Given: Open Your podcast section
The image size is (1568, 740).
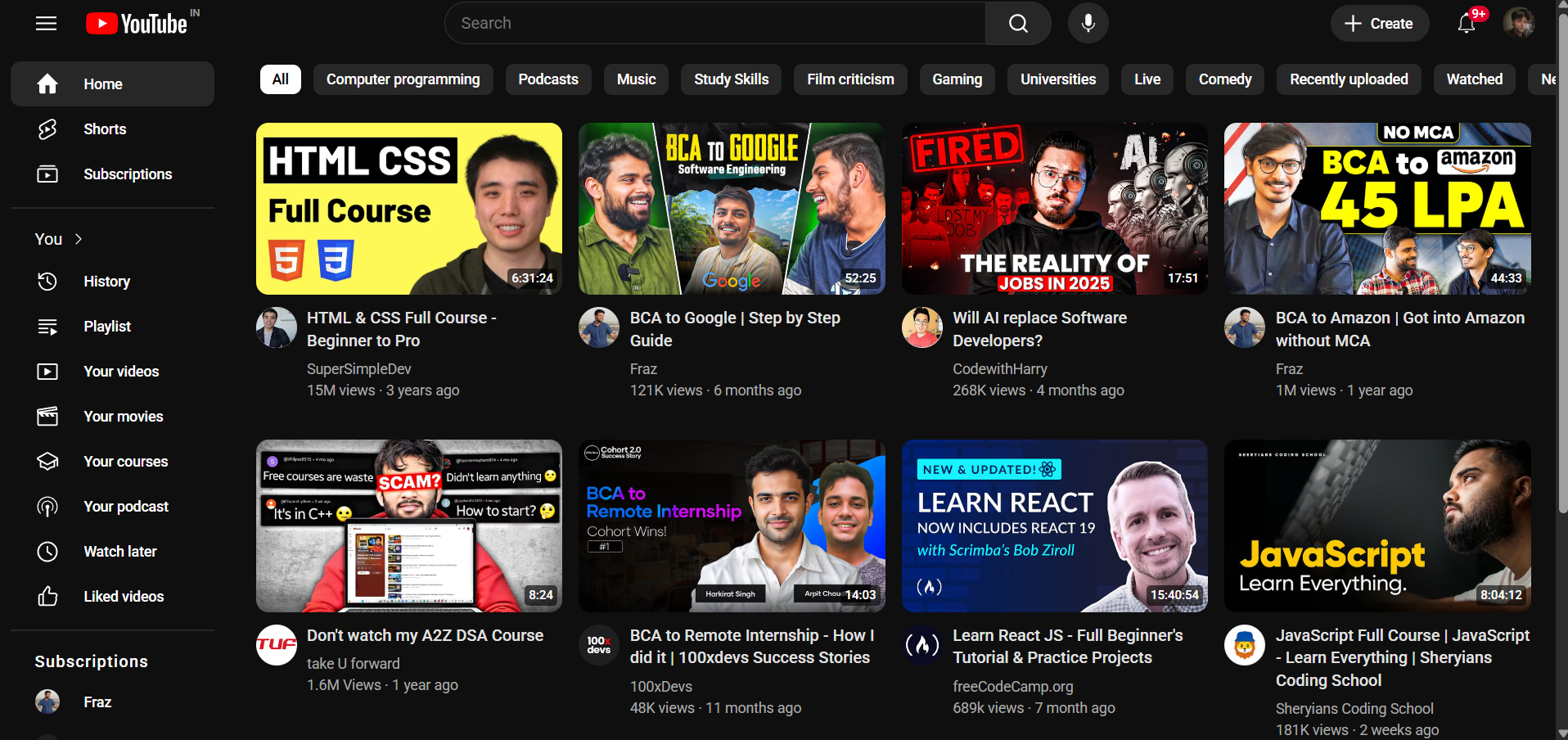Looking at the screenshot, I should [125, 506].
